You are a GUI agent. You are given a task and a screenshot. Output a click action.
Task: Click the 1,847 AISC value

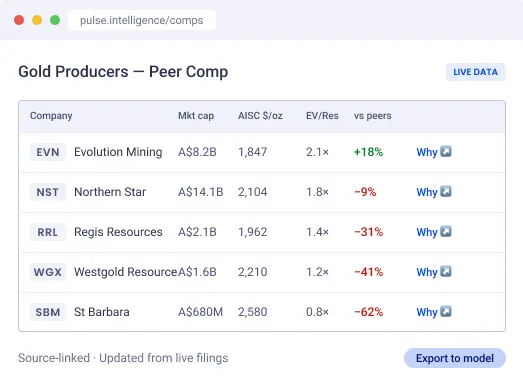252,152
